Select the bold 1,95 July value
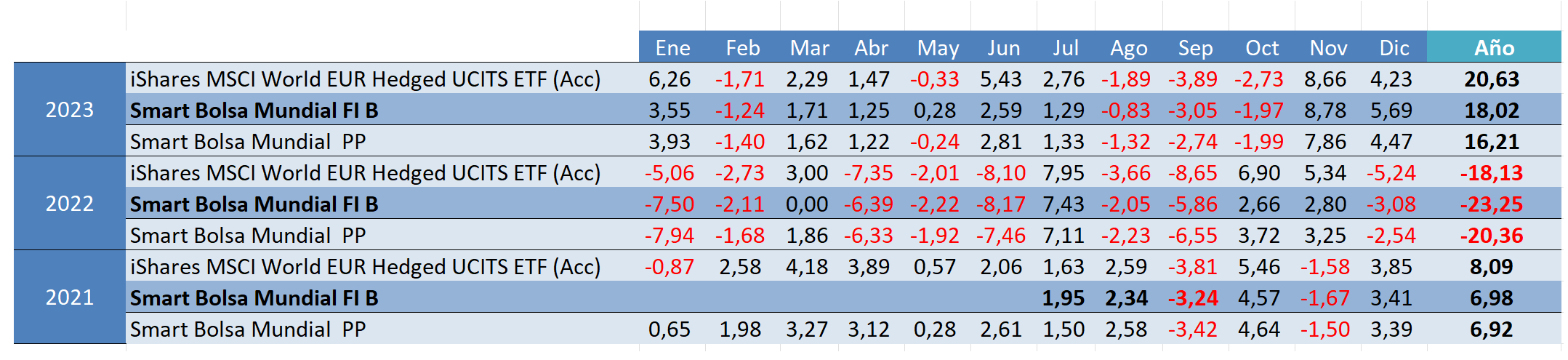 coord(1063,298)
